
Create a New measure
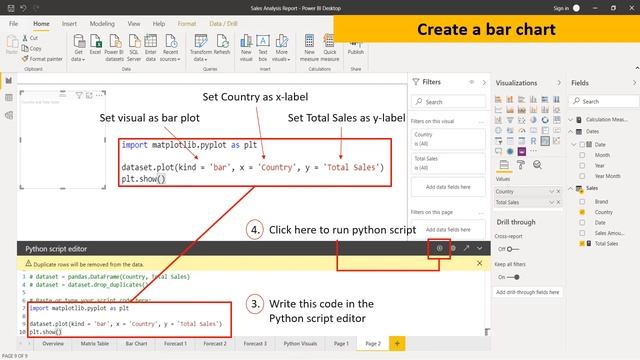point(309,48)
